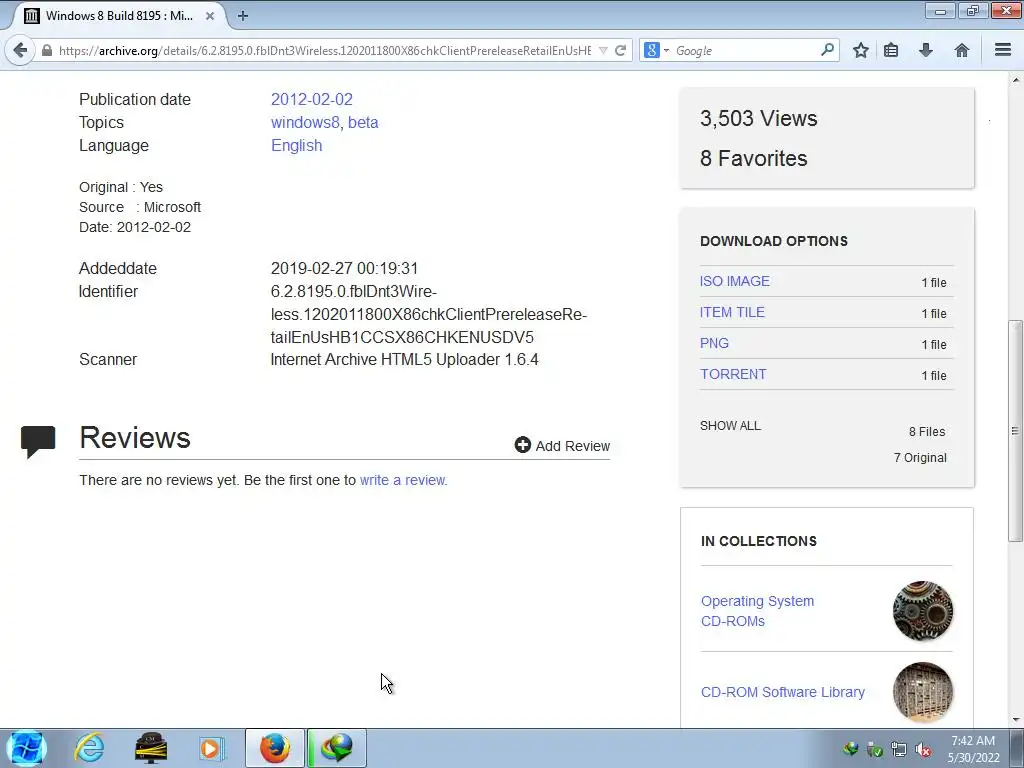Switch to the Firefox taskbar icon
The width and height of the screenshot is (1024, 768).
(x=275, y=748)
